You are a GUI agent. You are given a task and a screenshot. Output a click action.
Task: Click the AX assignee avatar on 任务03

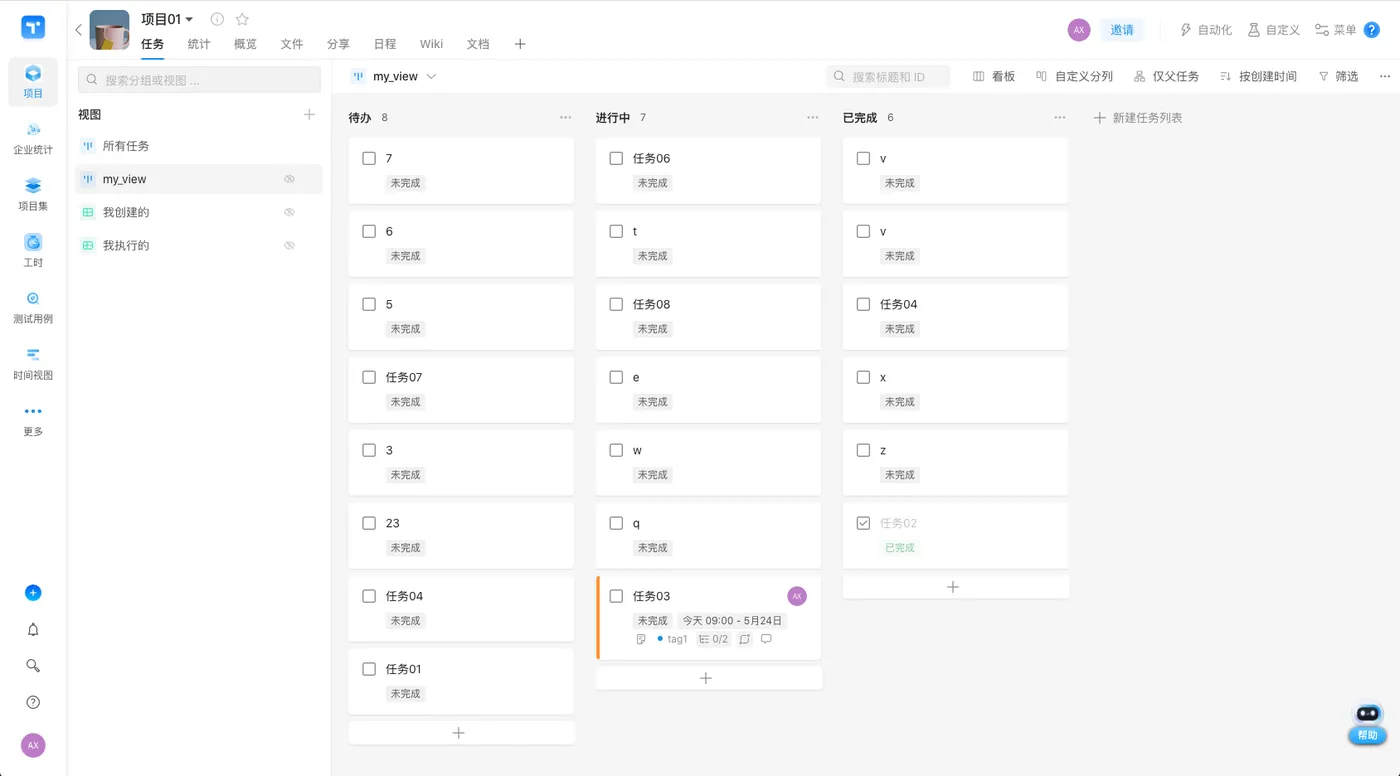pos(797,596)
